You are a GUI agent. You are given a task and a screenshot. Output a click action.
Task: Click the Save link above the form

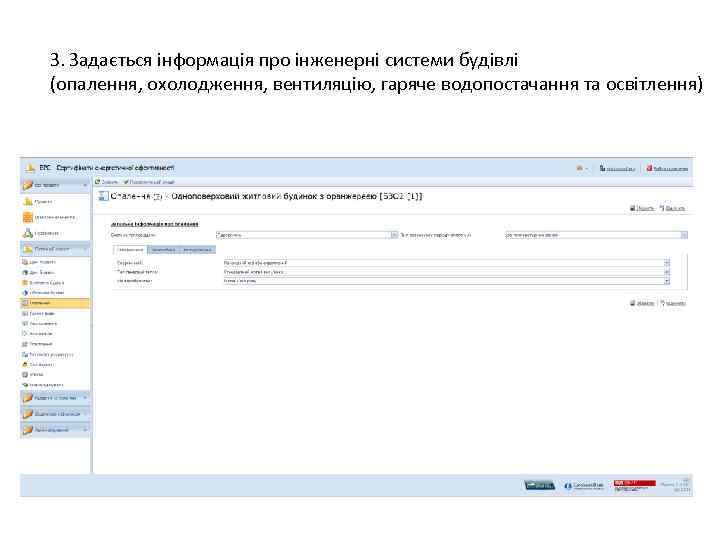pyautogui.click(x=642, y=208)
